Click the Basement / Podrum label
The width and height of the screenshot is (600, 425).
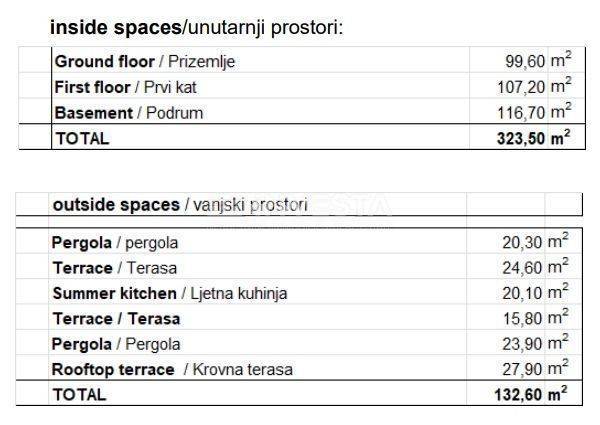[x=129, y=113]
